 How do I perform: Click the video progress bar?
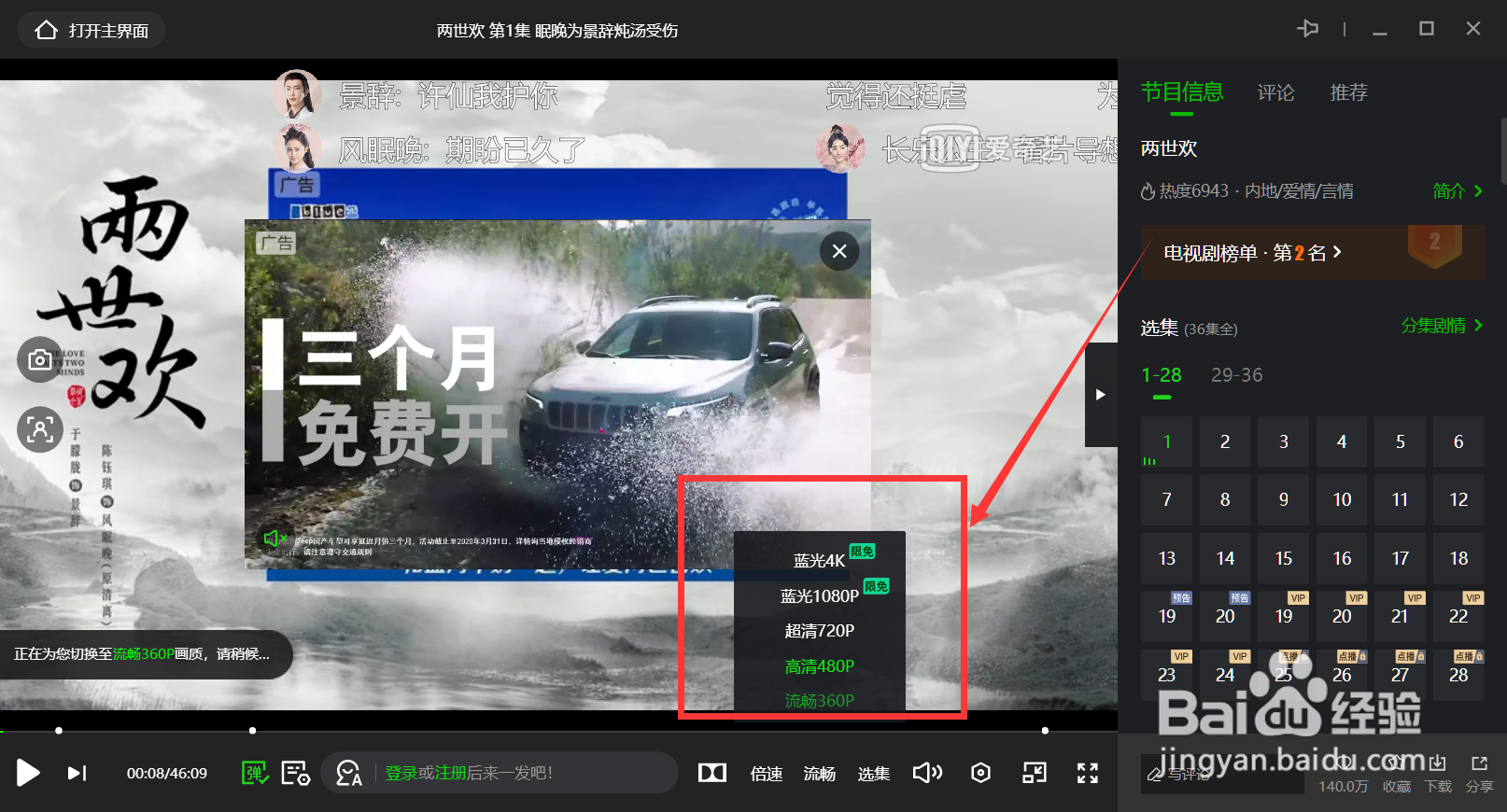tap(558, 731)
